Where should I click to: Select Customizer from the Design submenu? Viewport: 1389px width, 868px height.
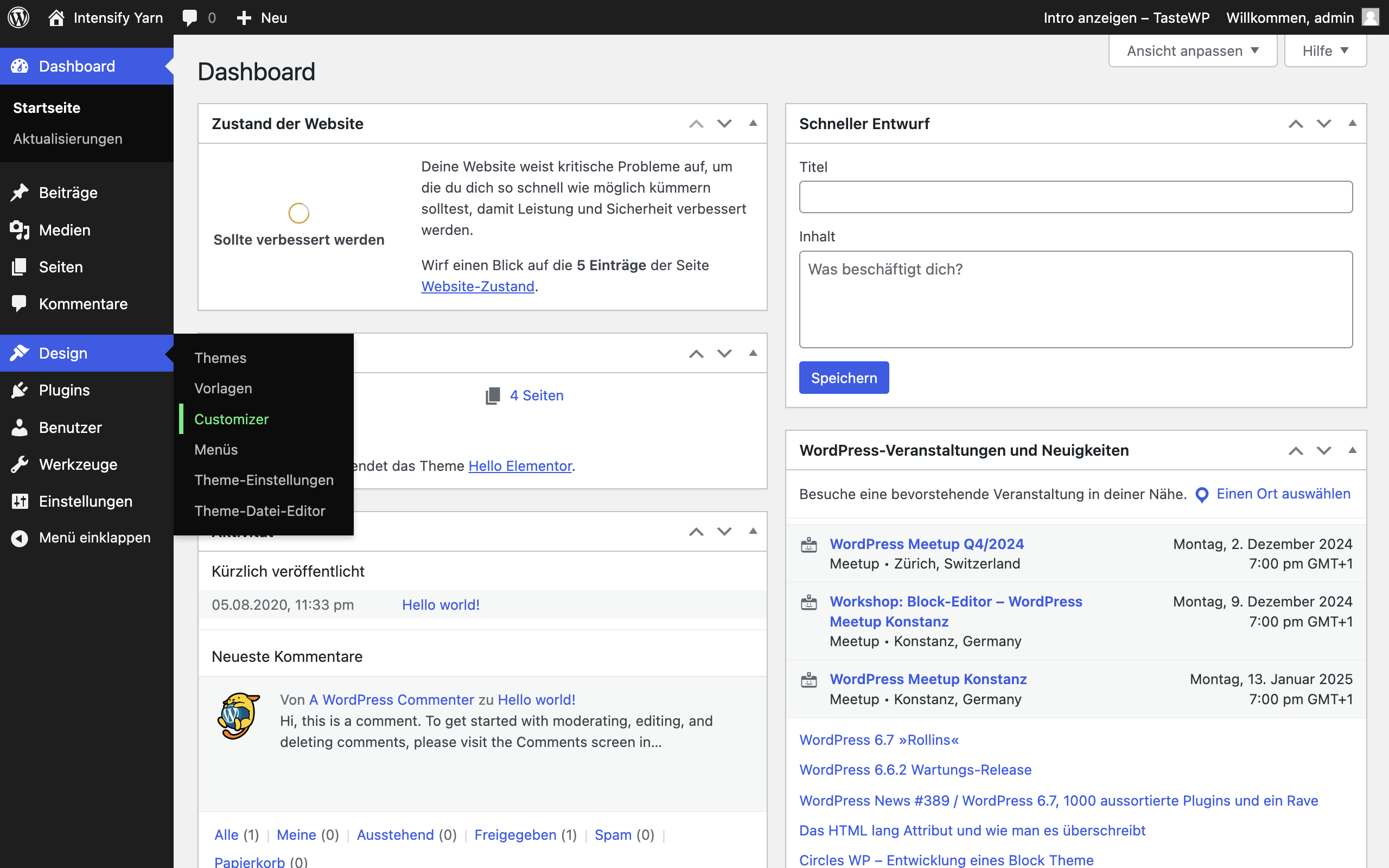tap(231, 419)
